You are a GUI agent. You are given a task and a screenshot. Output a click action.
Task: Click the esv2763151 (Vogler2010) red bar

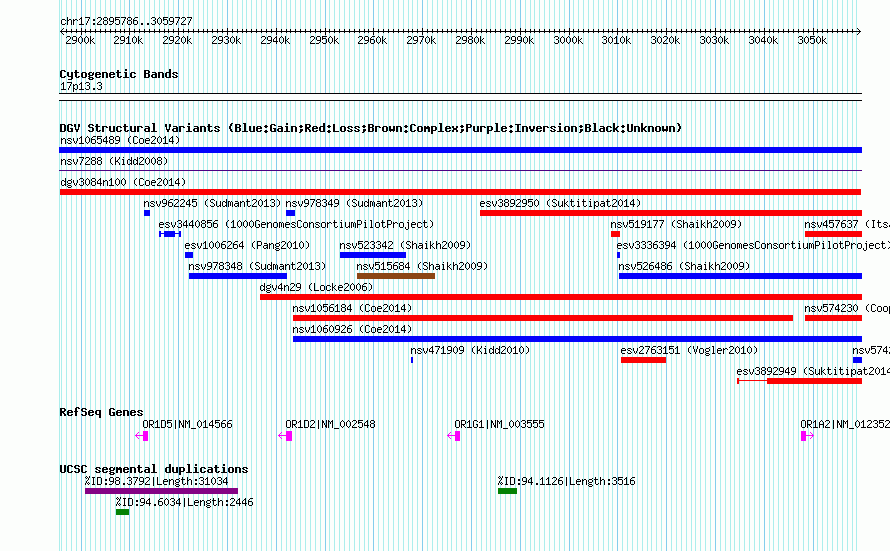pyautogui.click(x=643, y=360)
